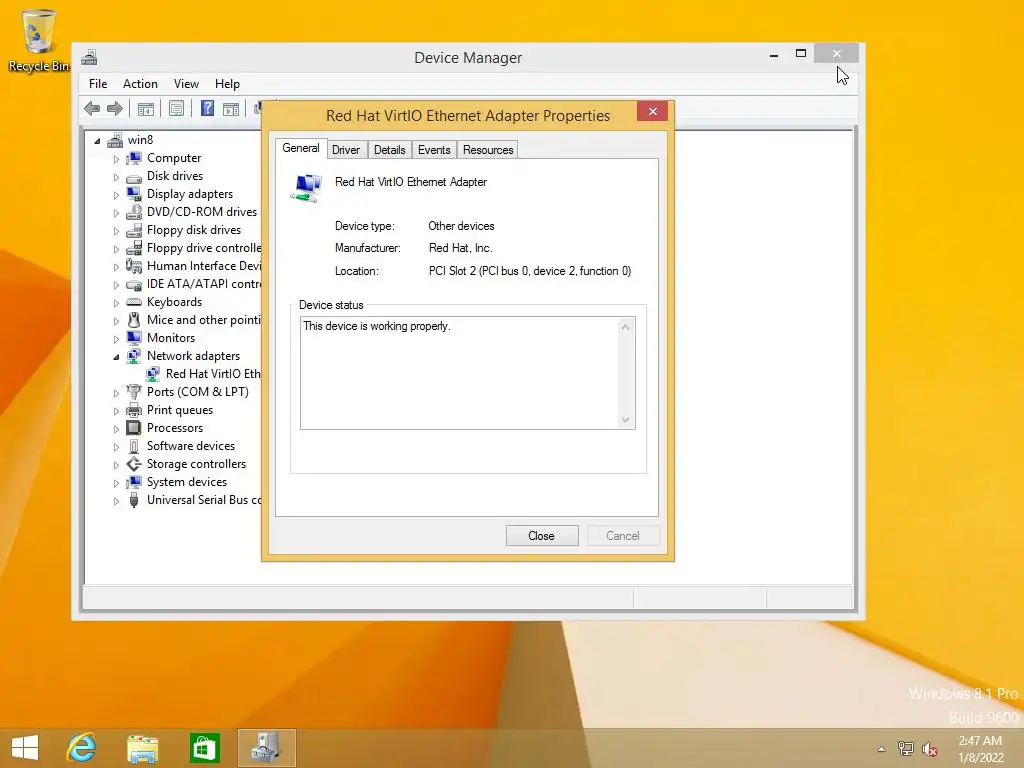The height and width of the screenshot is (768, 1024).
Task: Collapse the Network adapters node
Action: tap(116, 357)
